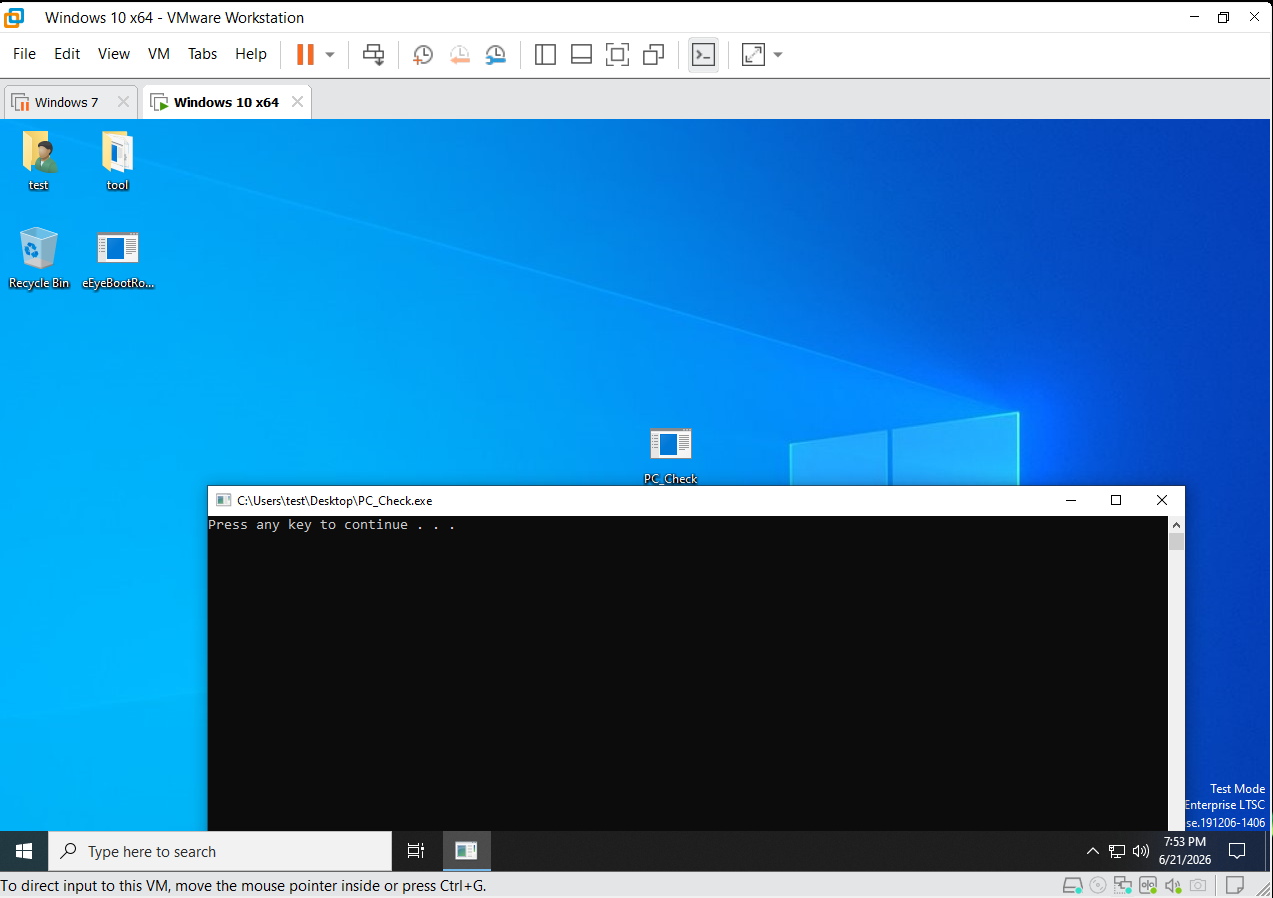Revert the VM to its snapshot
Viewport: 1273px width, 898px height.
click(x=459, y=54)
